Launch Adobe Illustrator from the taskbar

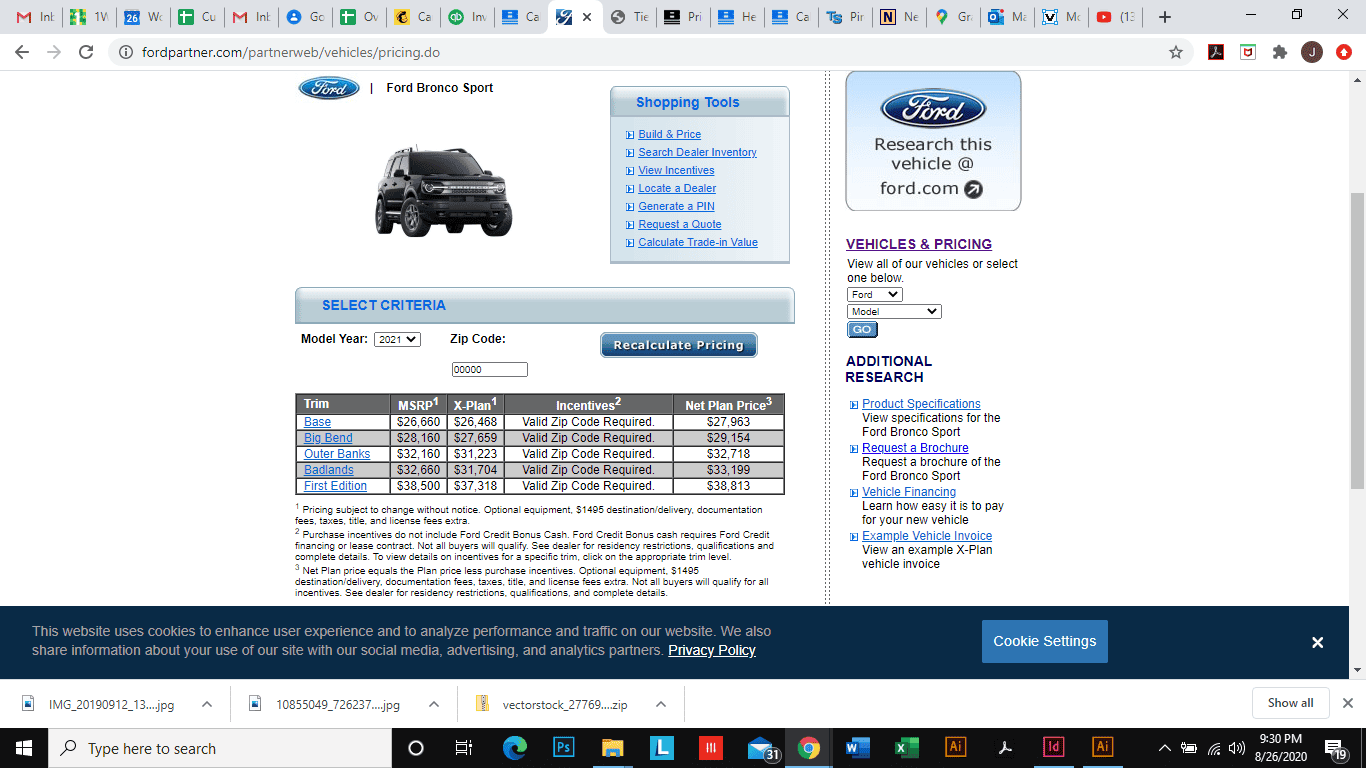[x=956, y=747]
